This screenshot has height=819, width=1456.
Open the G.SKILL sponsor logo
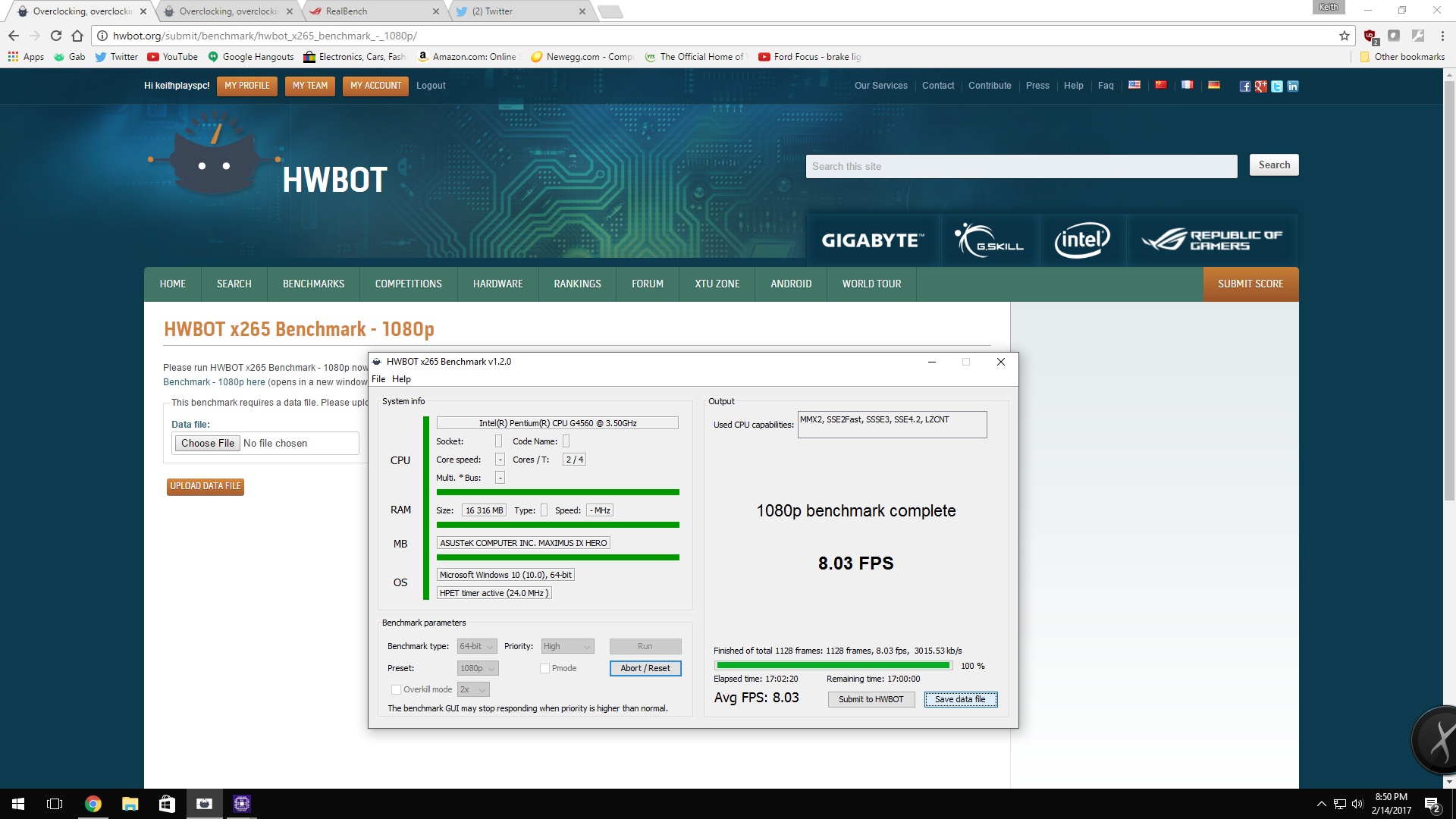[x=990, y=240]
